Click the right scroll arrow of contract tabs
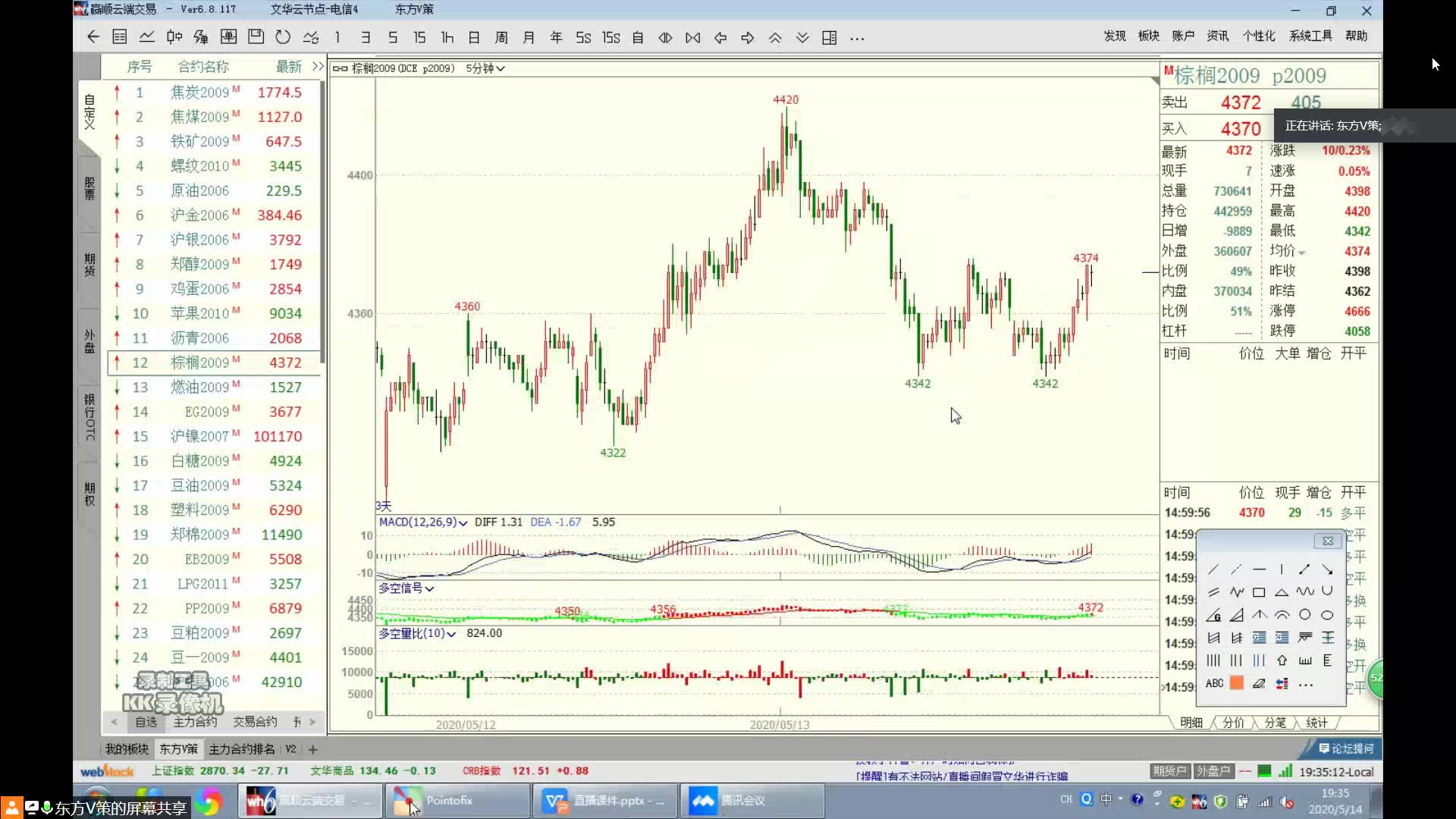The width and height of the screenshot is (1456, 819). pos(312,722)
